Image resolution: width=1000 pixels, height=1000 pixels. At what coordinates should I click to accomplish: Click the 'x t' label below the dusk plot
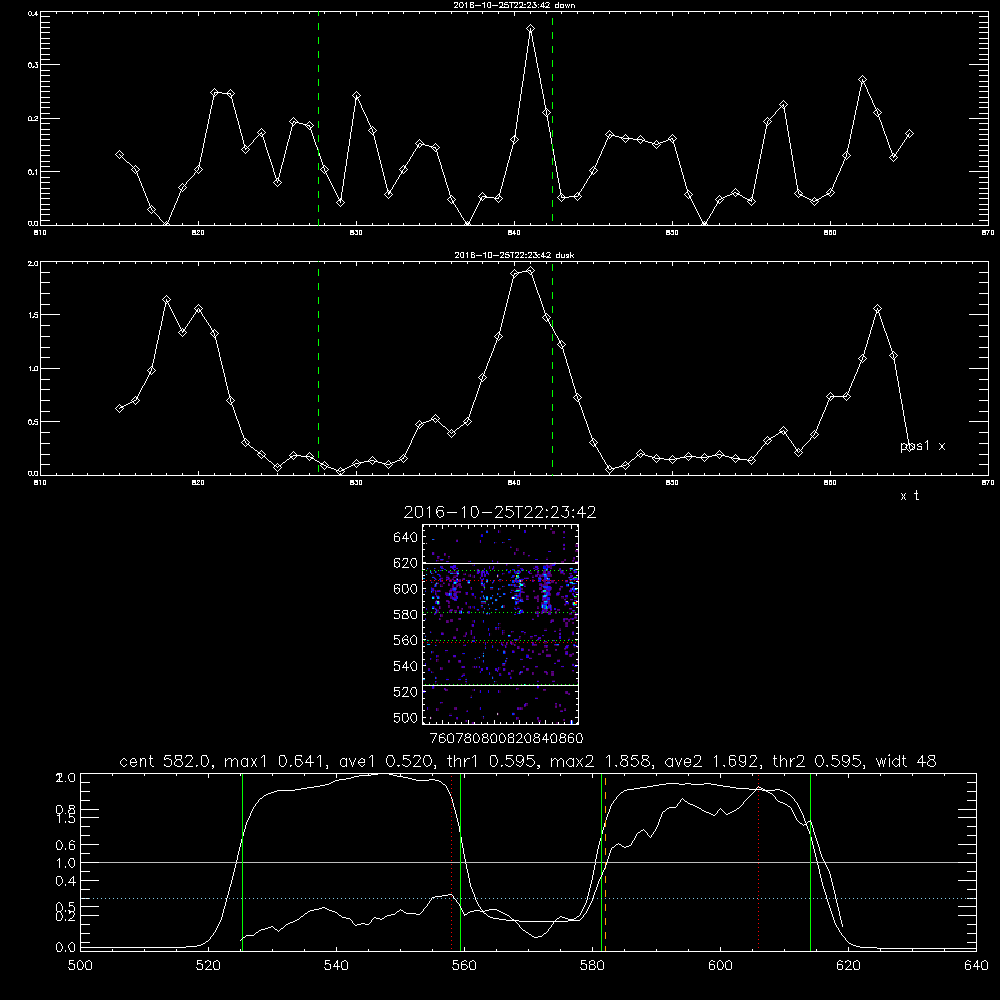click(x=909, y=496)
